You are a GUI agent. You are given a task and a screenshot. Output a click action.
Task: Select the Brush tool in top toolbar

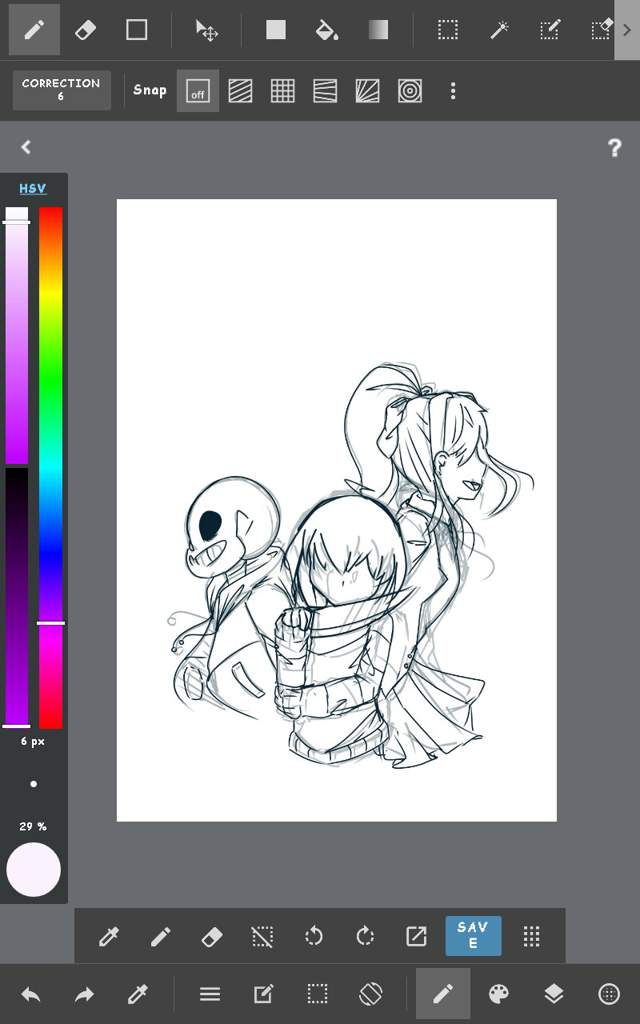[x=34, y=29]
